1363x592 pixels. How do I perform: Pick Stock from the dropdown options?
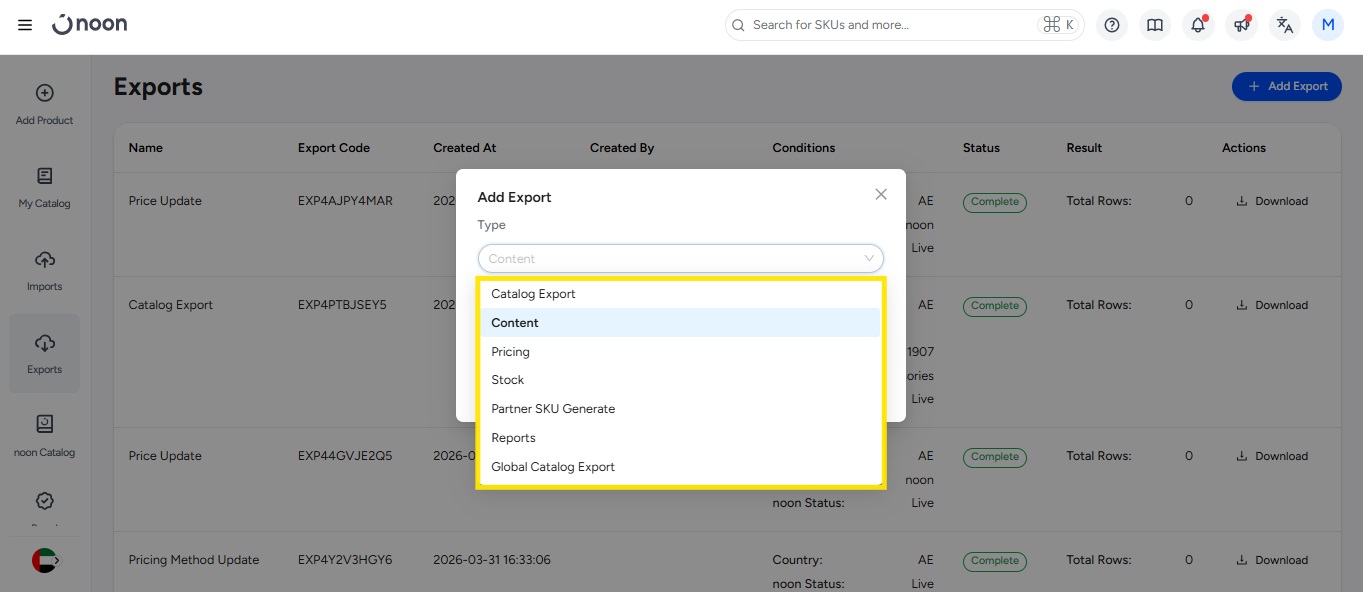507,380
